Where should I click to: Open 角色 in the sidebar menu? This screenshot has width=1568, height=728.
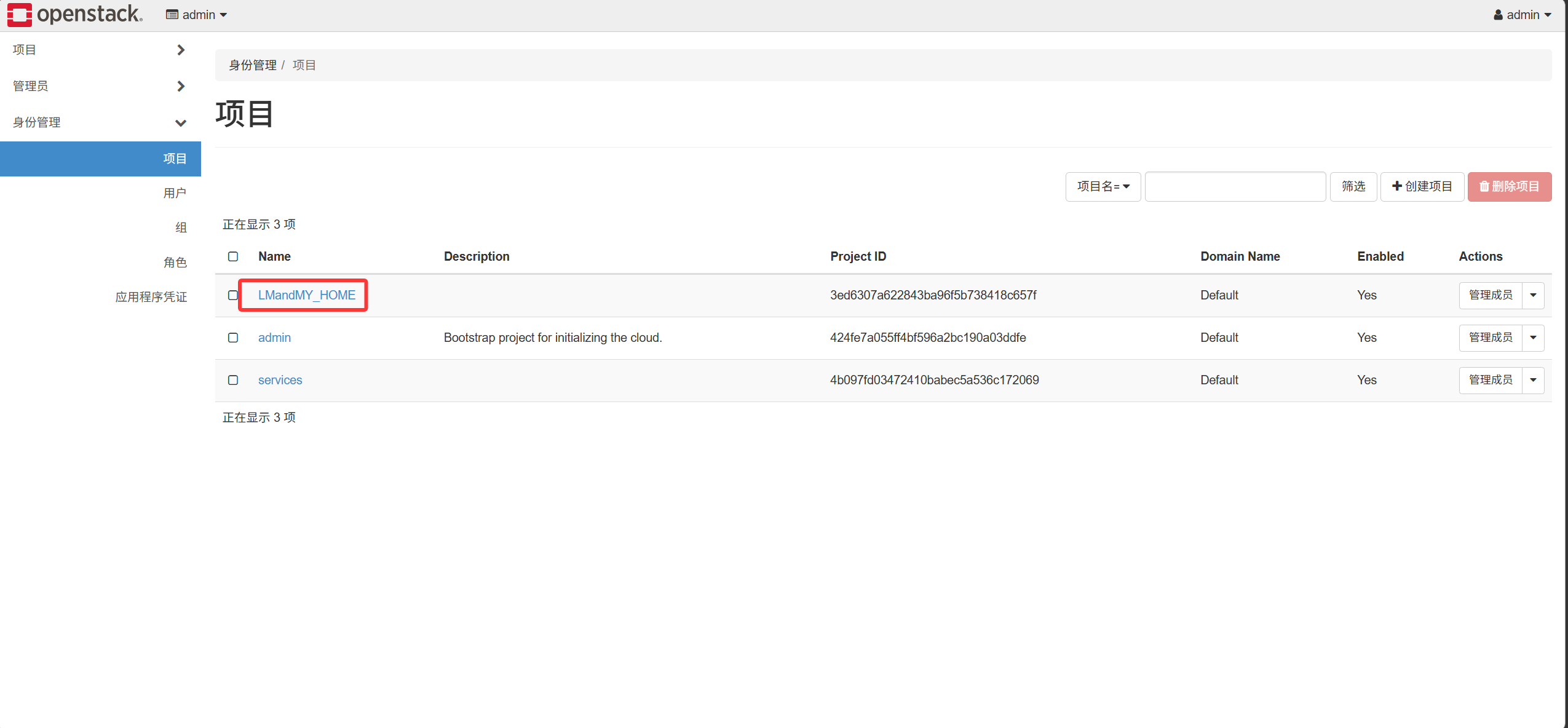click(175, 263)
